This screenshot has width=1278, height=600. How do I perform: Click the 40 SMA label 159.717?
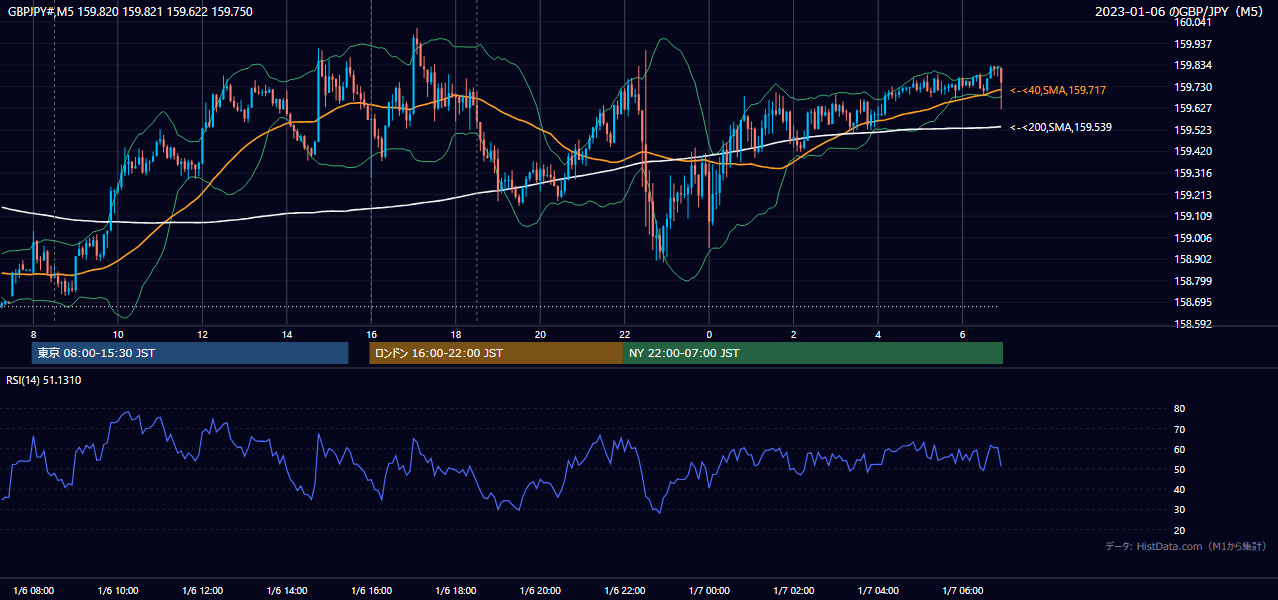pyautogui.click(x=1058, y=90)
